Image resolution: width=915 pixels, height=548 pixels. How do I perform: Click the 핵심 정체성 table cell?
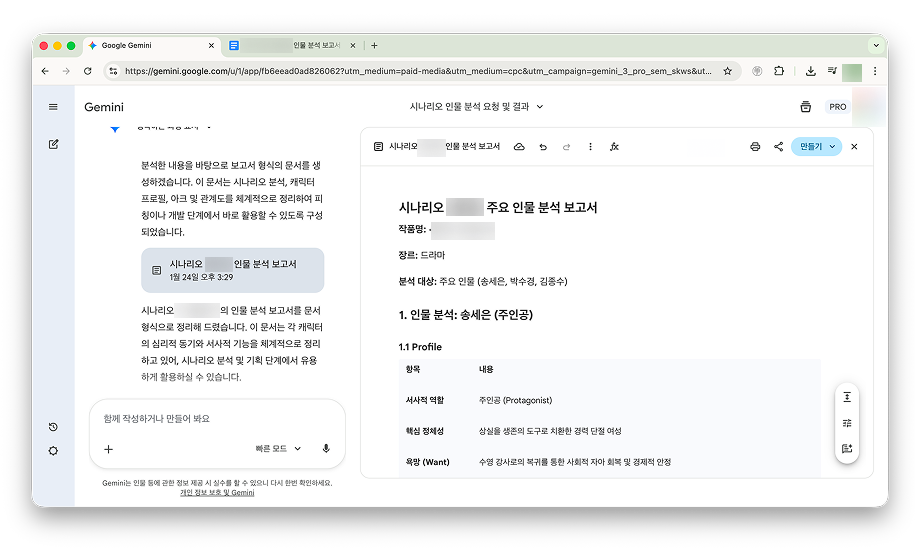[425, 431]
